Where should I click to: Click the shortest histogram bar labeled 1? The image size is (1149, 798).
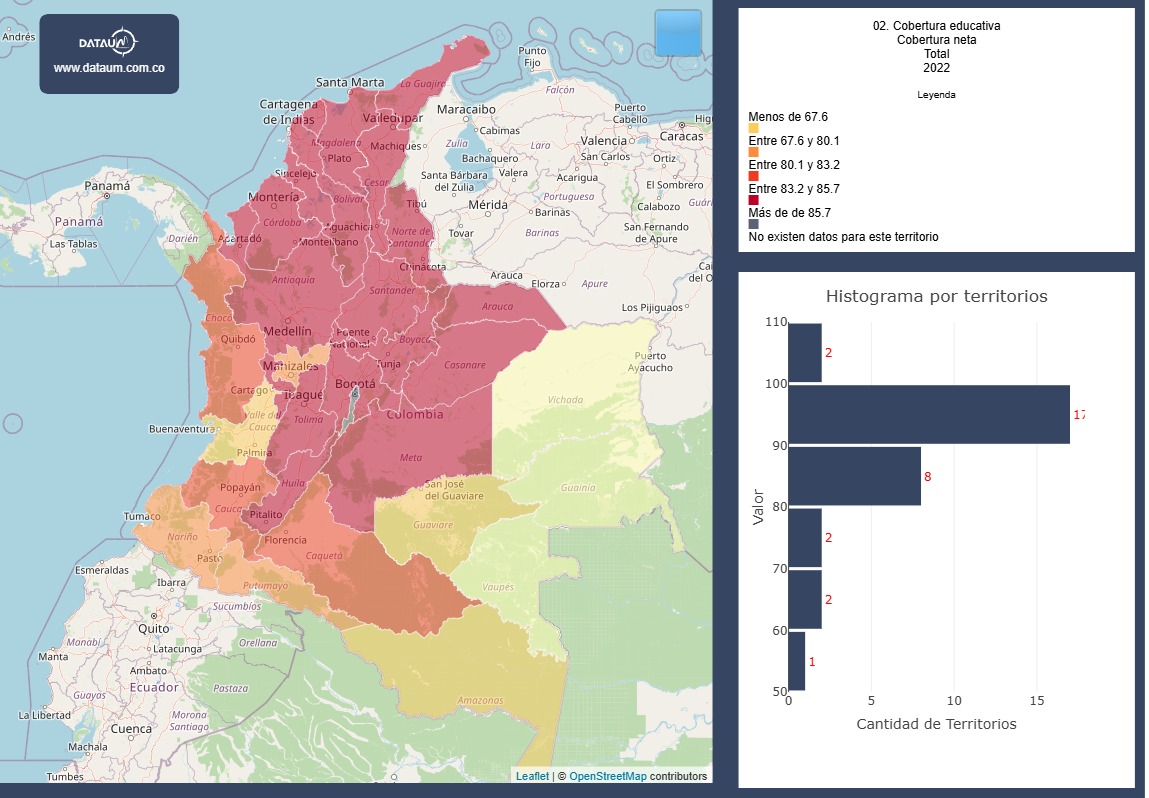[795, 662]
